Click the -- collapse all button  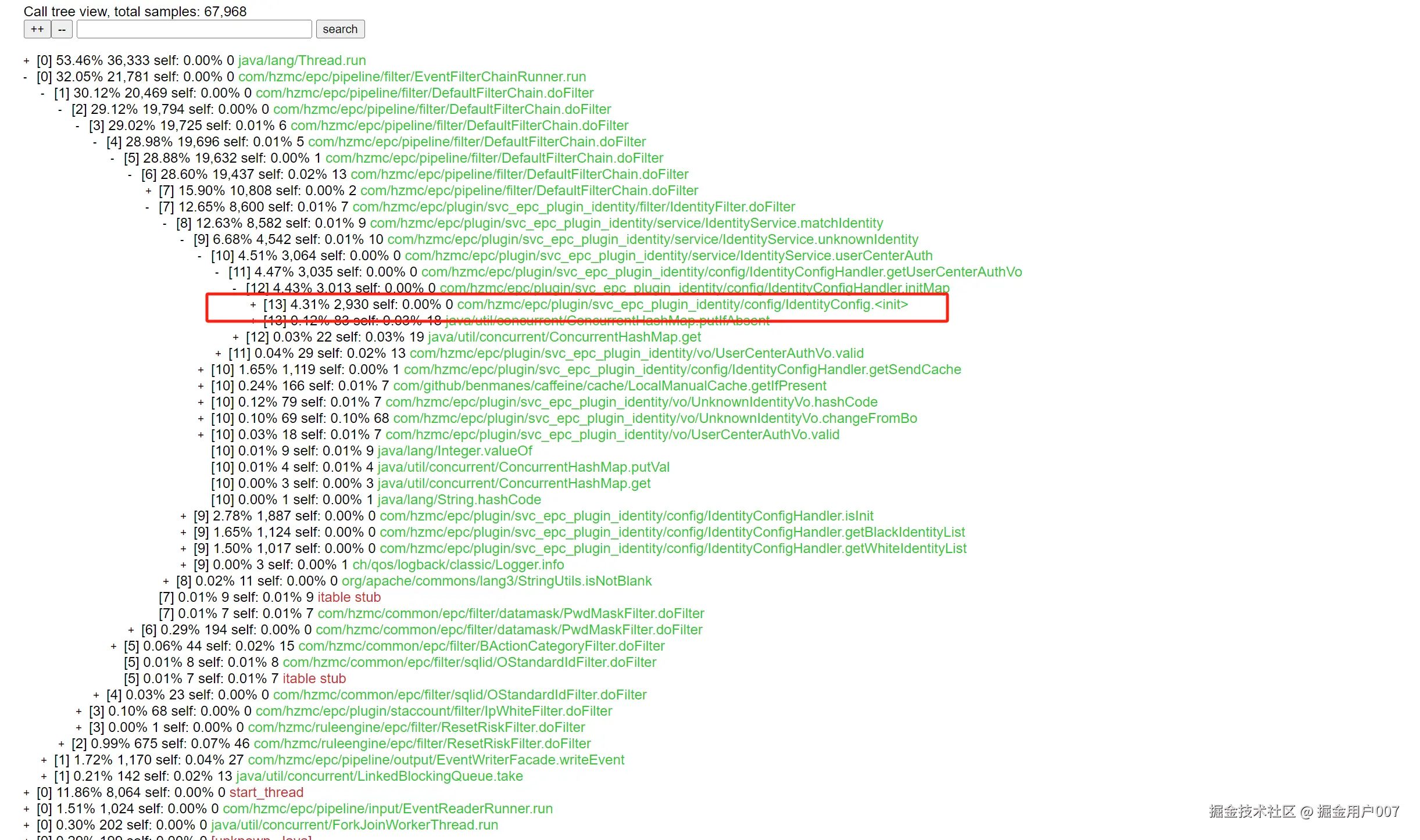coord(62,29)
